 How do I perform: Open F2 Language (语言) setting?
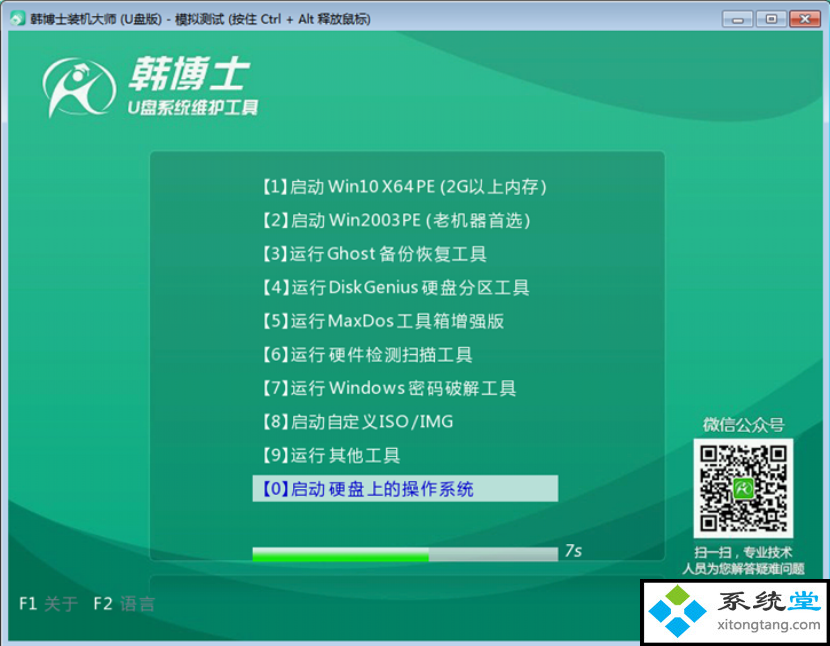coord(124,603)
